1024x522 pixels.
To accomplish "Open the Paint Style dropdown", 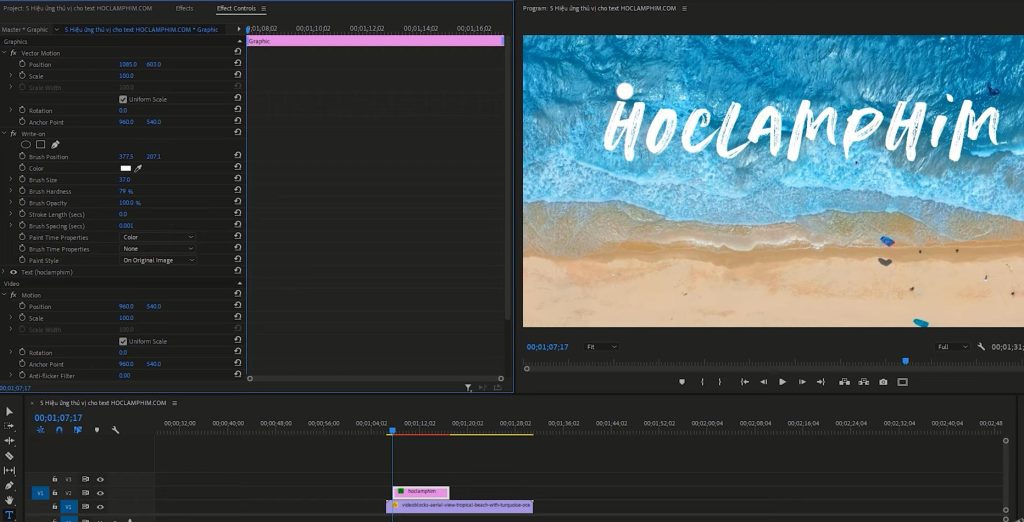I will (x=157, y=260).
